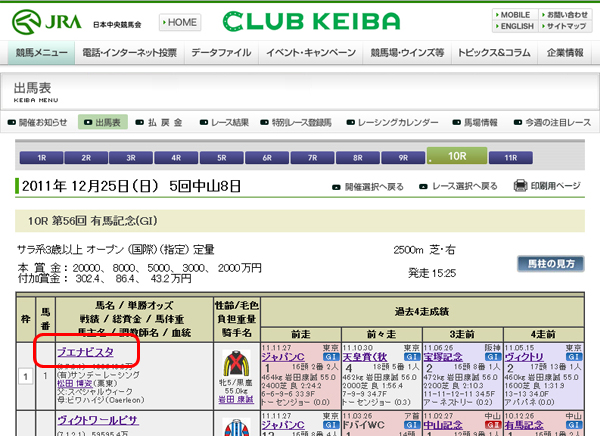Screen dimensions: 600x436
Task: Select race tab 5R
Action: (222, 158)
